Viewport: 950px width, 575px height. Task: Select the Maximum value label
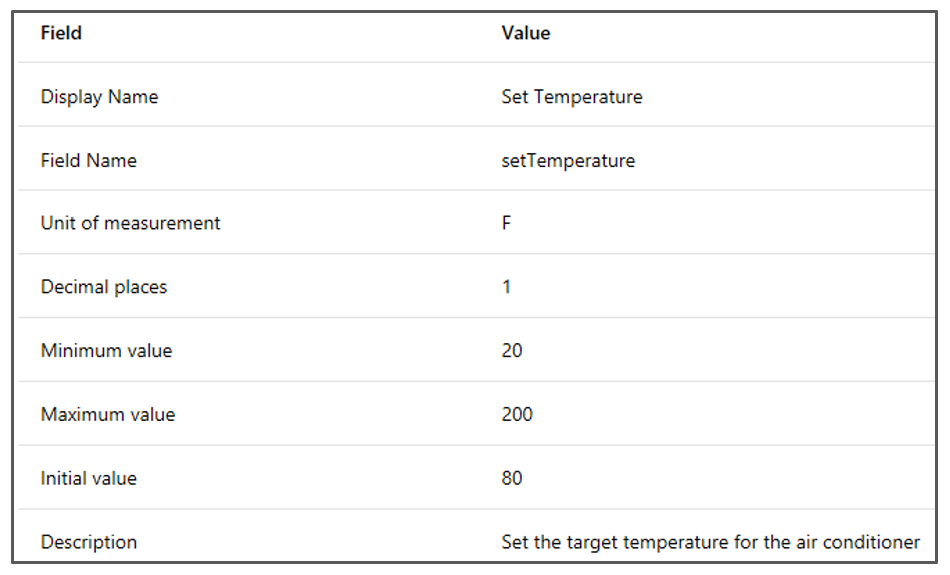click(108, 415)
